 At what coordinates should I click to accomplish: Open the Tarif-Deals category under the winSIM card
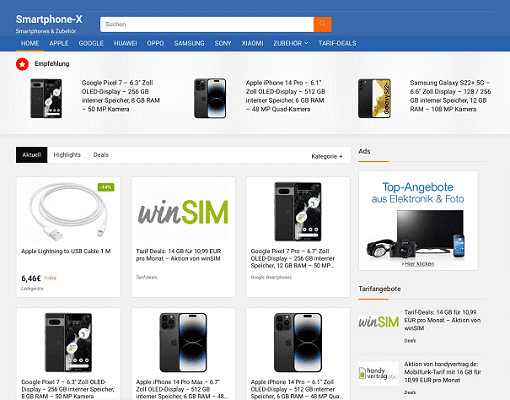point(146,277)
